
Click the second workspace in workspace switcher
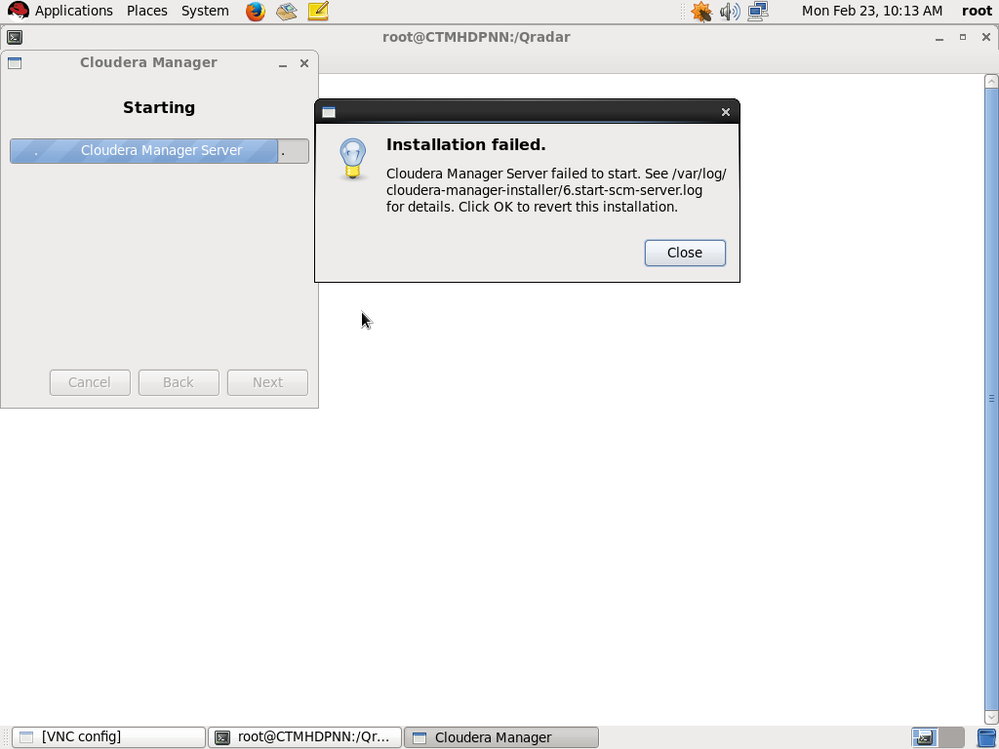coord(951,737)
